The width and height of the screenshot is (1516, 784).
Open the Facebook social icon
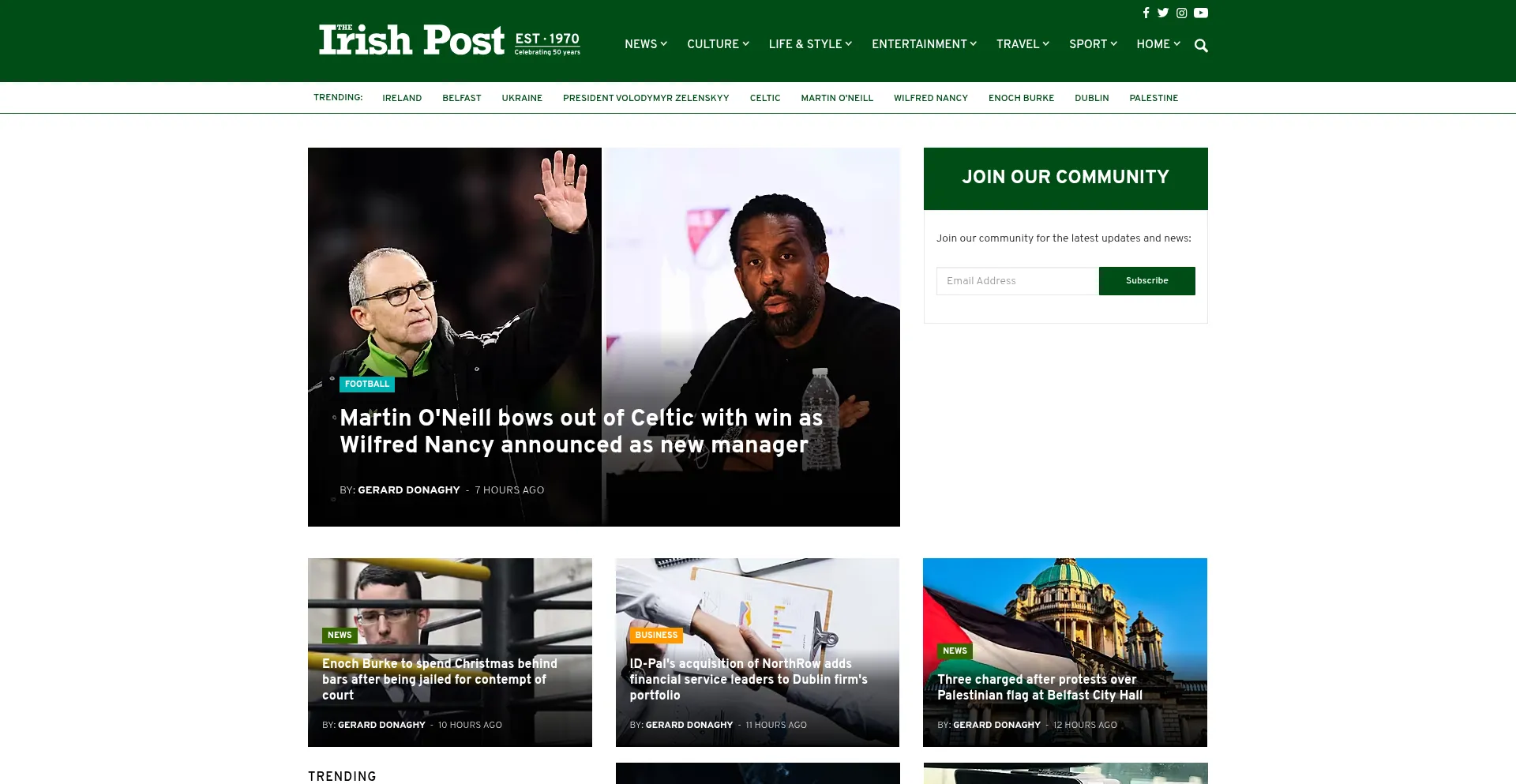coord(1146,13)
